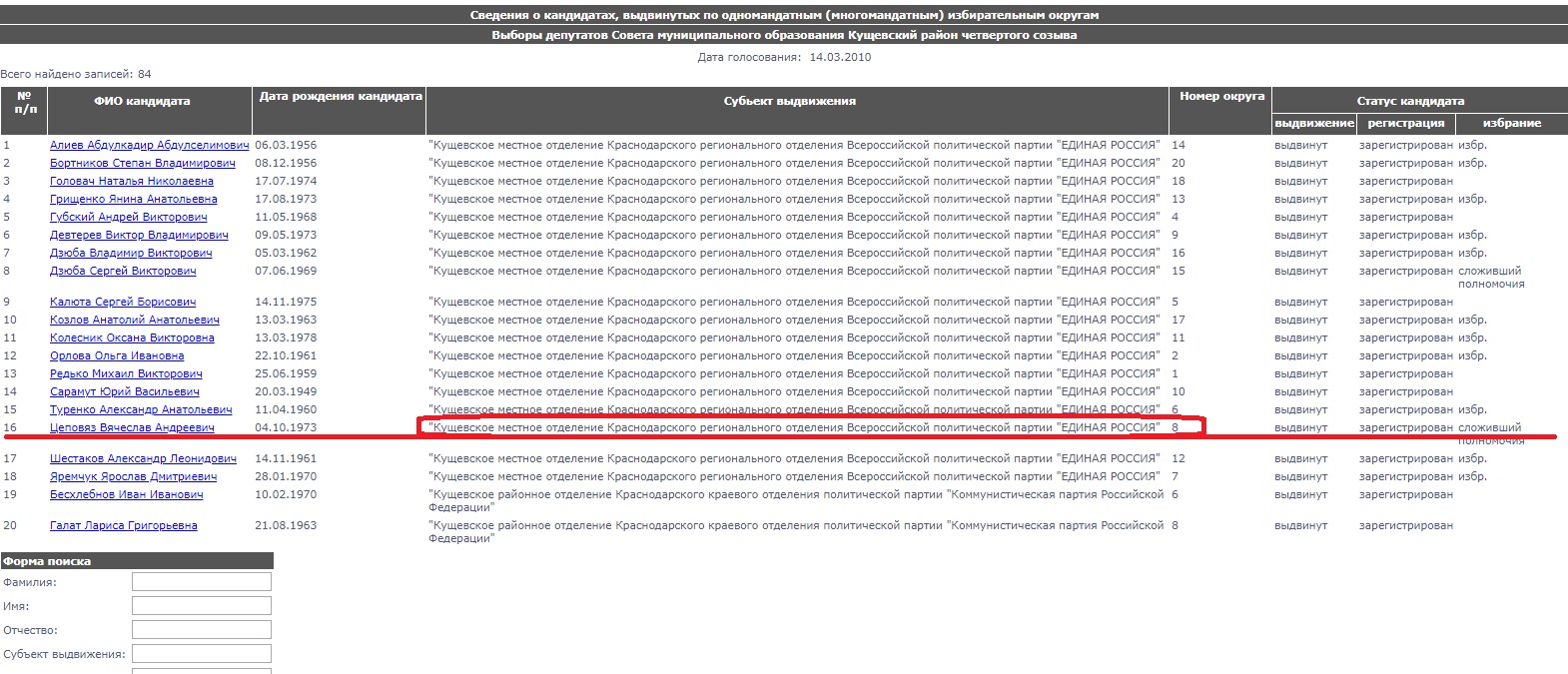Click the Фамилия search input field
Viewport: 1568px width, 674px height.
click(201, 581)
